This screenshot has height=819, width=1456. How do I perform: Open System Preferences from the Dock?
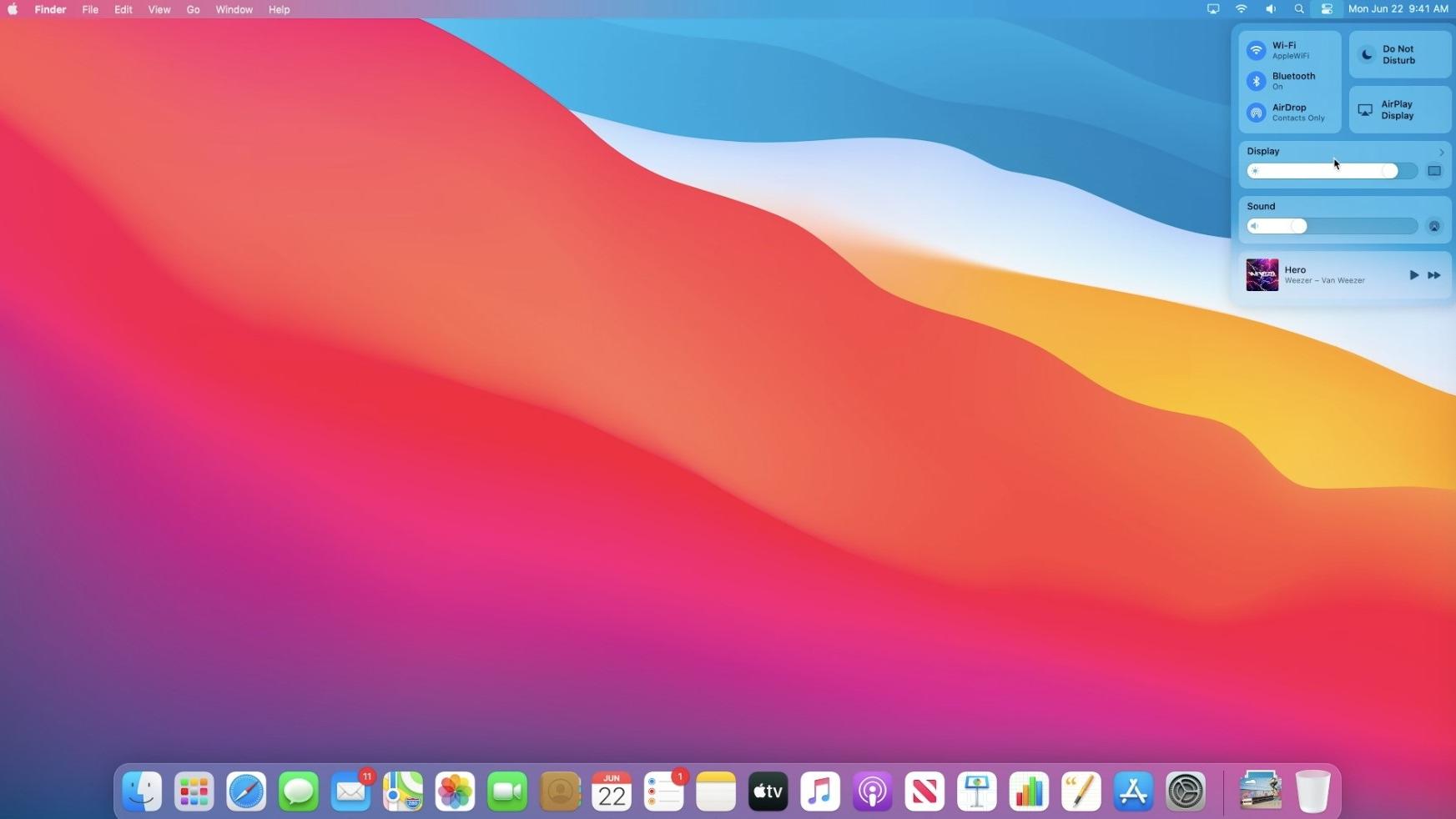[x=1186, y=791]
